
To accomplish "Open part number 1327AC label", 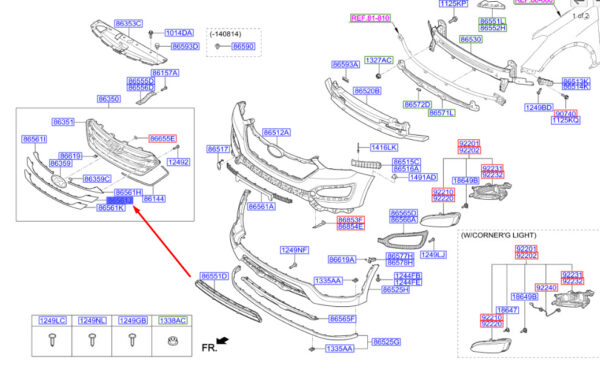I will (378, 60).
